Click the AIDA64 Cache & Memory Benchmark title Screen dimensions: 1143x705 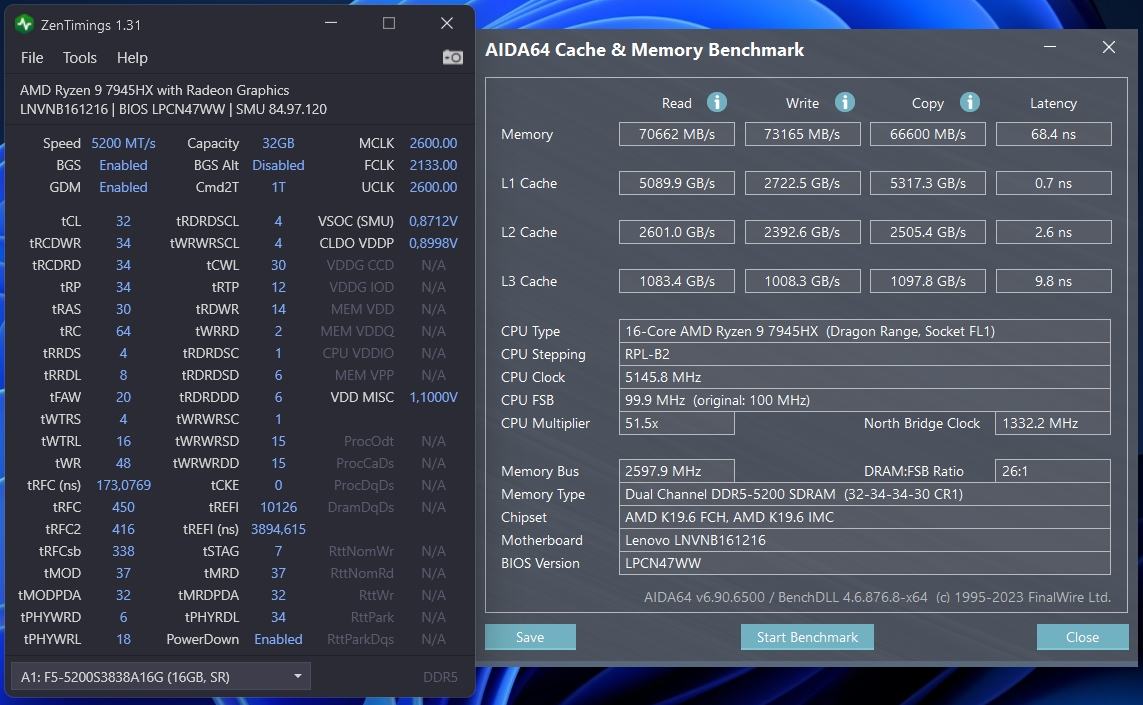tap(644, 50)
